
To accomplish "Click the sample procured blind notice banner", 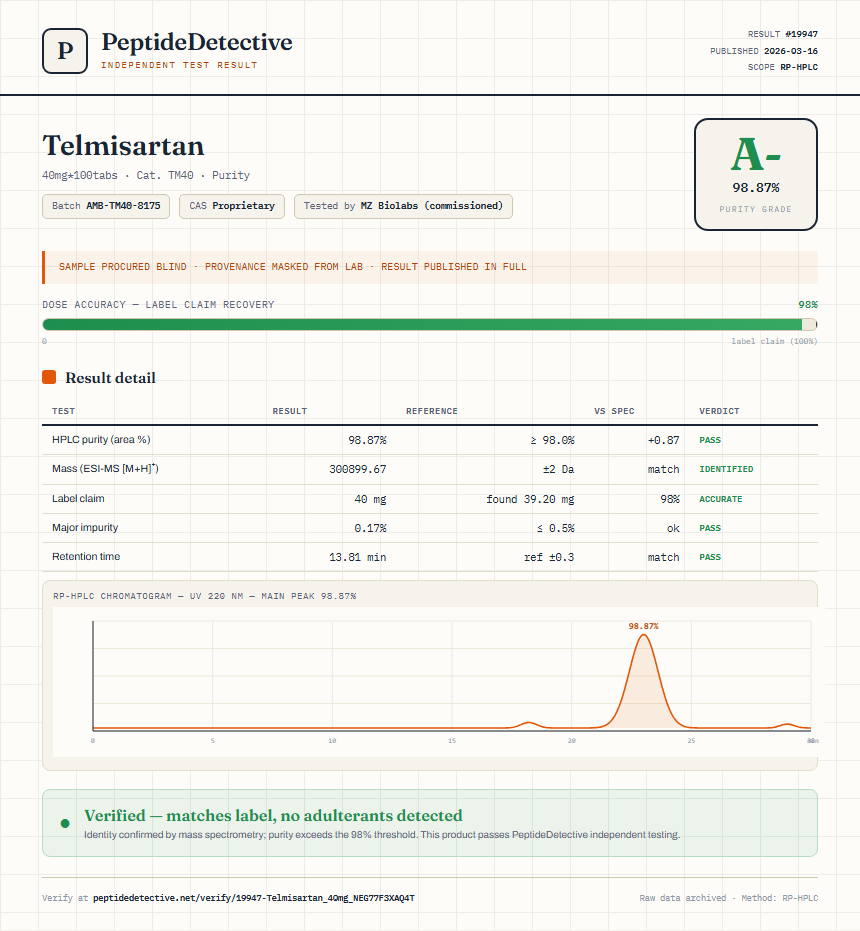I will [x=430, y=267].
